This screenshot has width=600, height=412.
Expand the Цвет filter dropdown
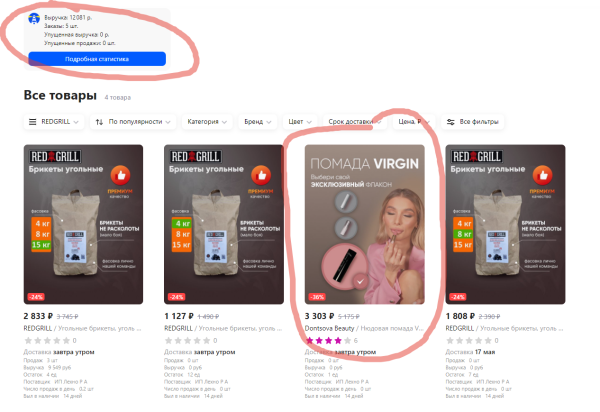click(300, 122)
